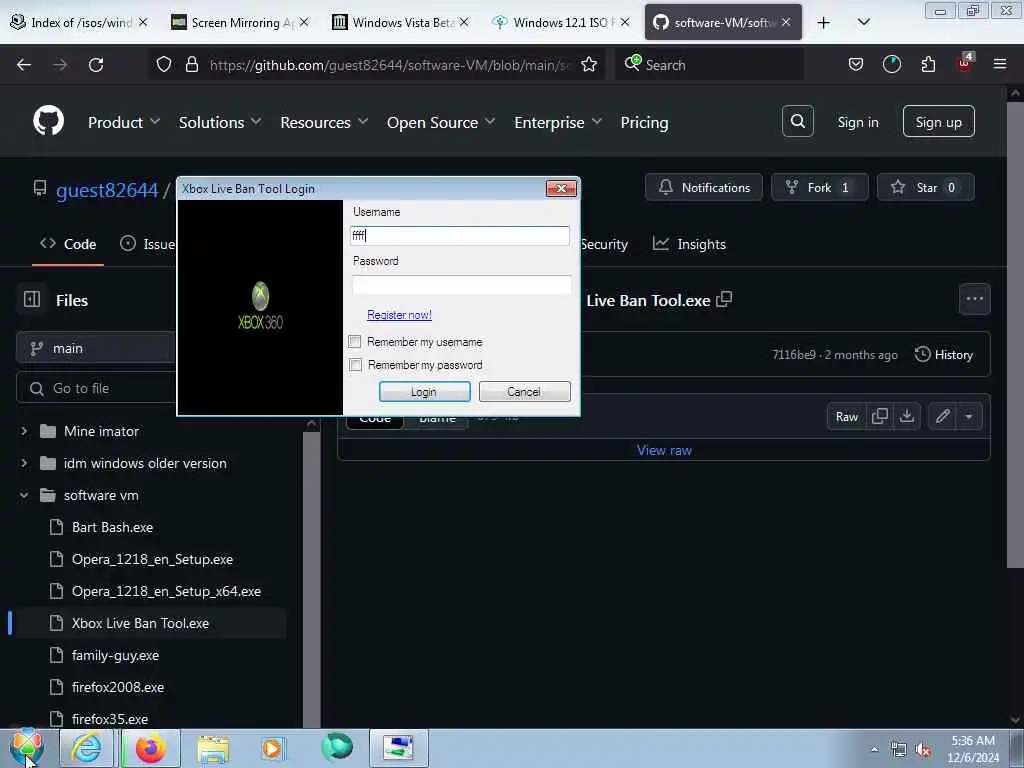1024x768 pixels.
Task: Collapse the software vm folder
Action: [x=24, y=495]
